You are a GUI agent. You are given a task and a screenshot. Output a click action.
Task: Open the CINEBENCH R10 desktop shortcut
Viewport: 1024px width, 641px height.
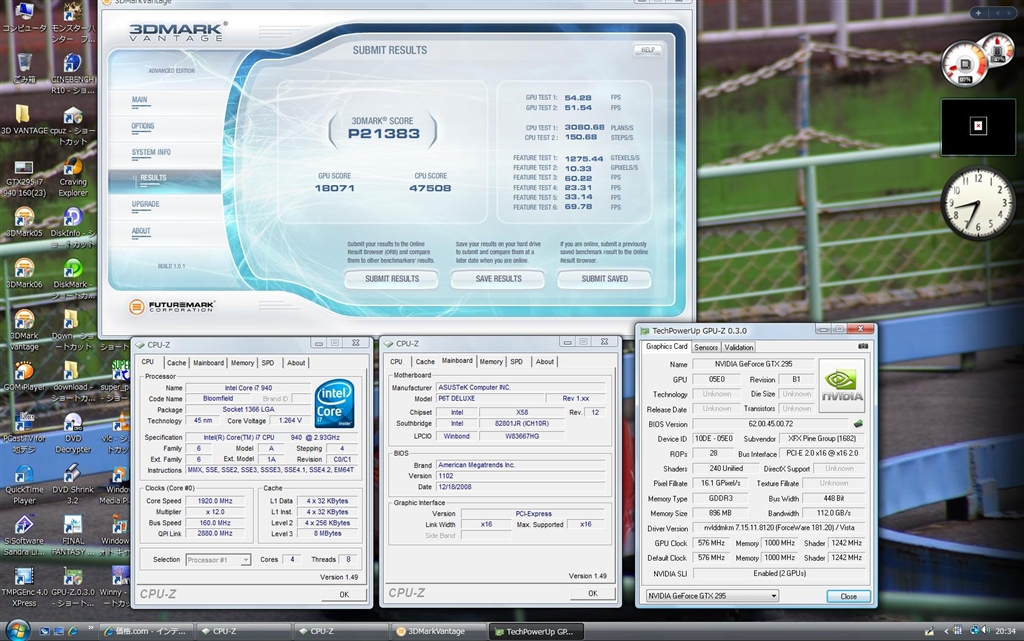coord(72,73)
